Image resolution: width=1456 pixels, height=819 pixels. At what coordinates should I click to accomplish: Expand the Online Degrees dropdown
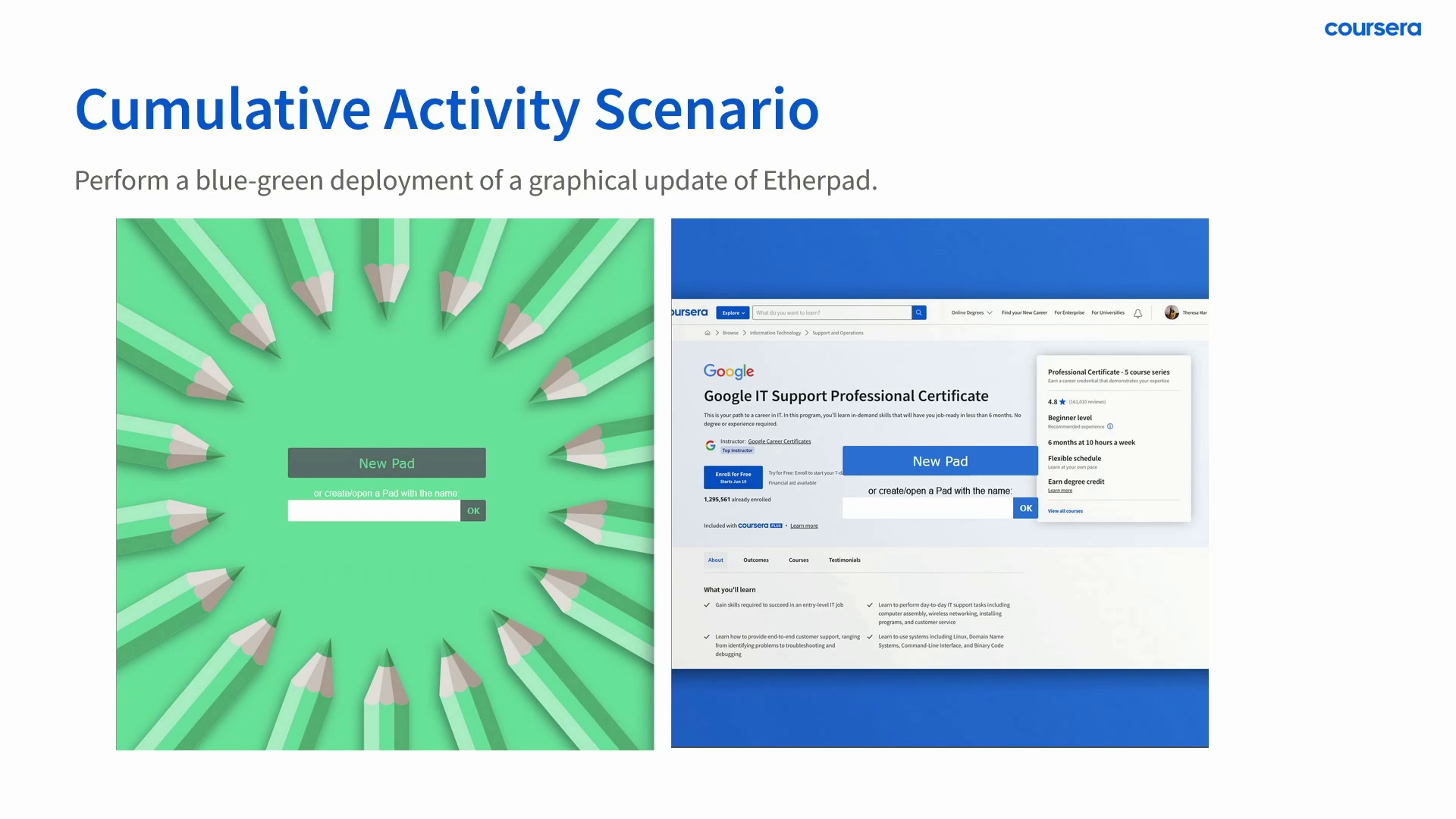[x=971, y=312]
